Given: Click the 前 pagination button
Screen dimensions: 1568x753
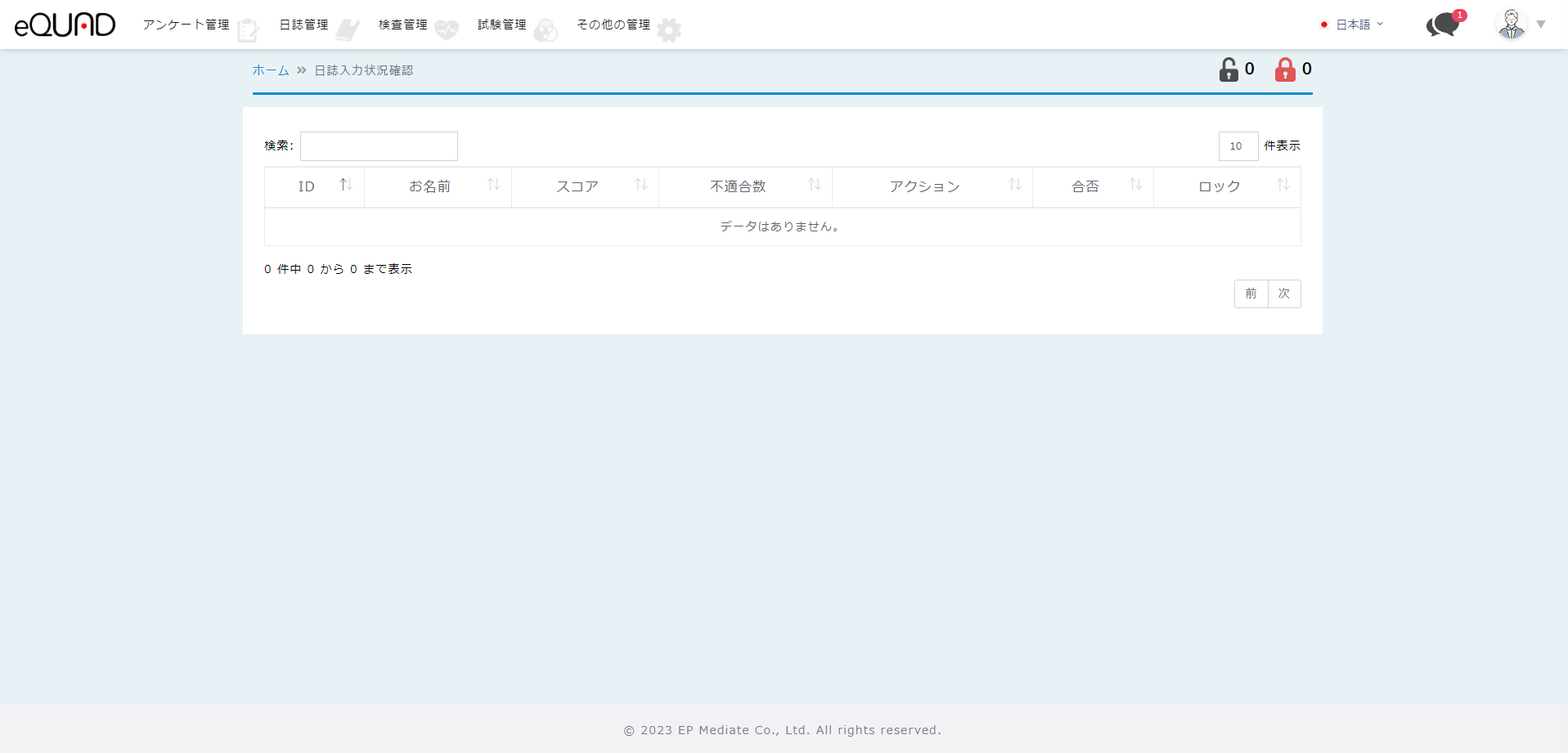Looking at the screenshot, I should click(x=1251, y=294).
